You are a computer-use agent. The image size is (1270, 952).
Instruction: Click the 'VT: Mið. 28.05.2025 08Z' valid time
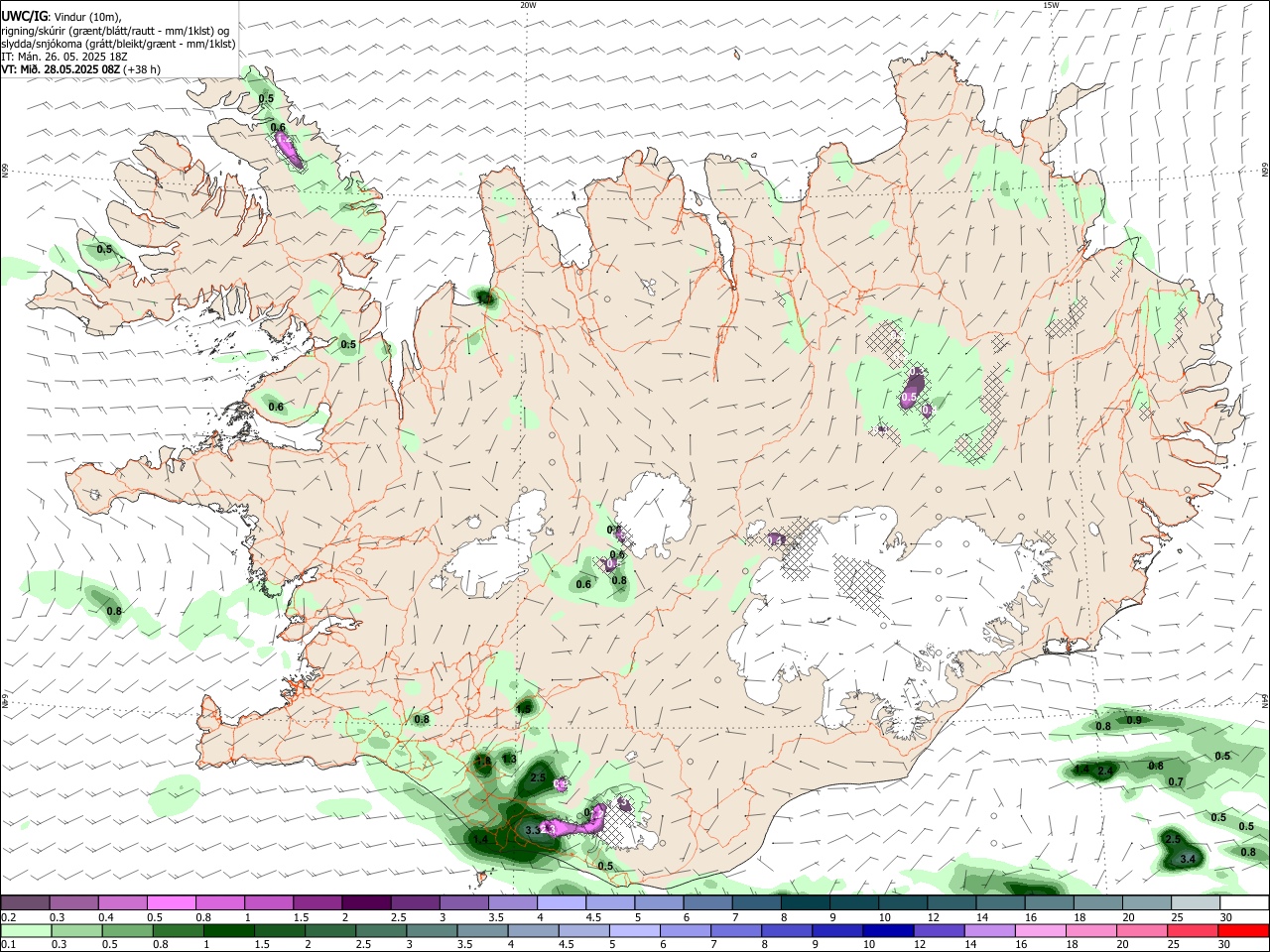click(61, 69)
